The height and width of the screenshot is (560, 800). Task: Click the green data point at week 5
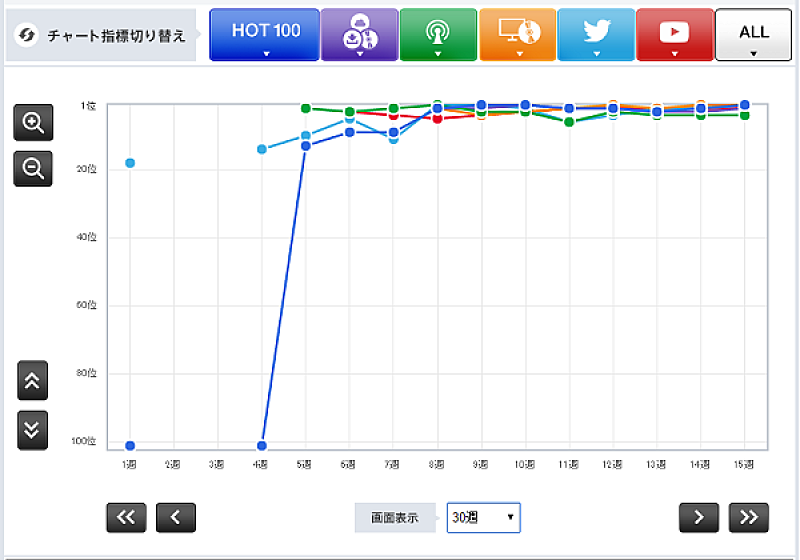point(306,108)
